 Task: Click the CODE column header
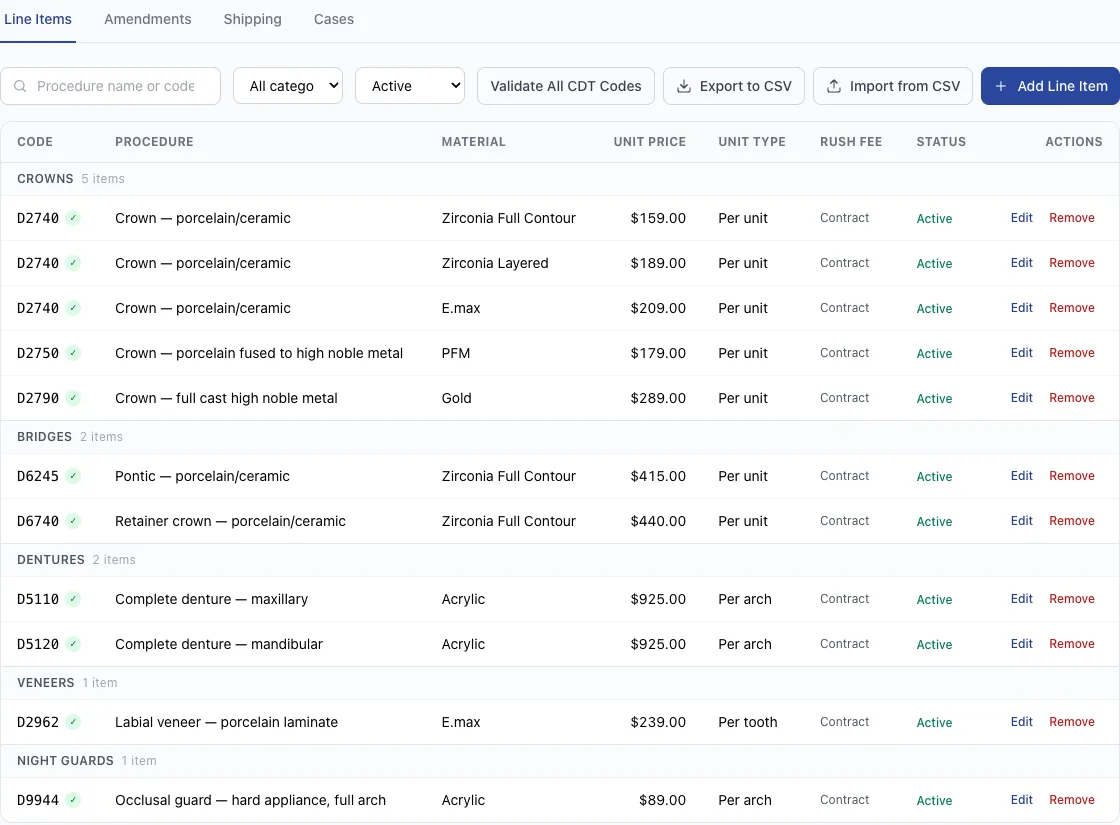35,141
